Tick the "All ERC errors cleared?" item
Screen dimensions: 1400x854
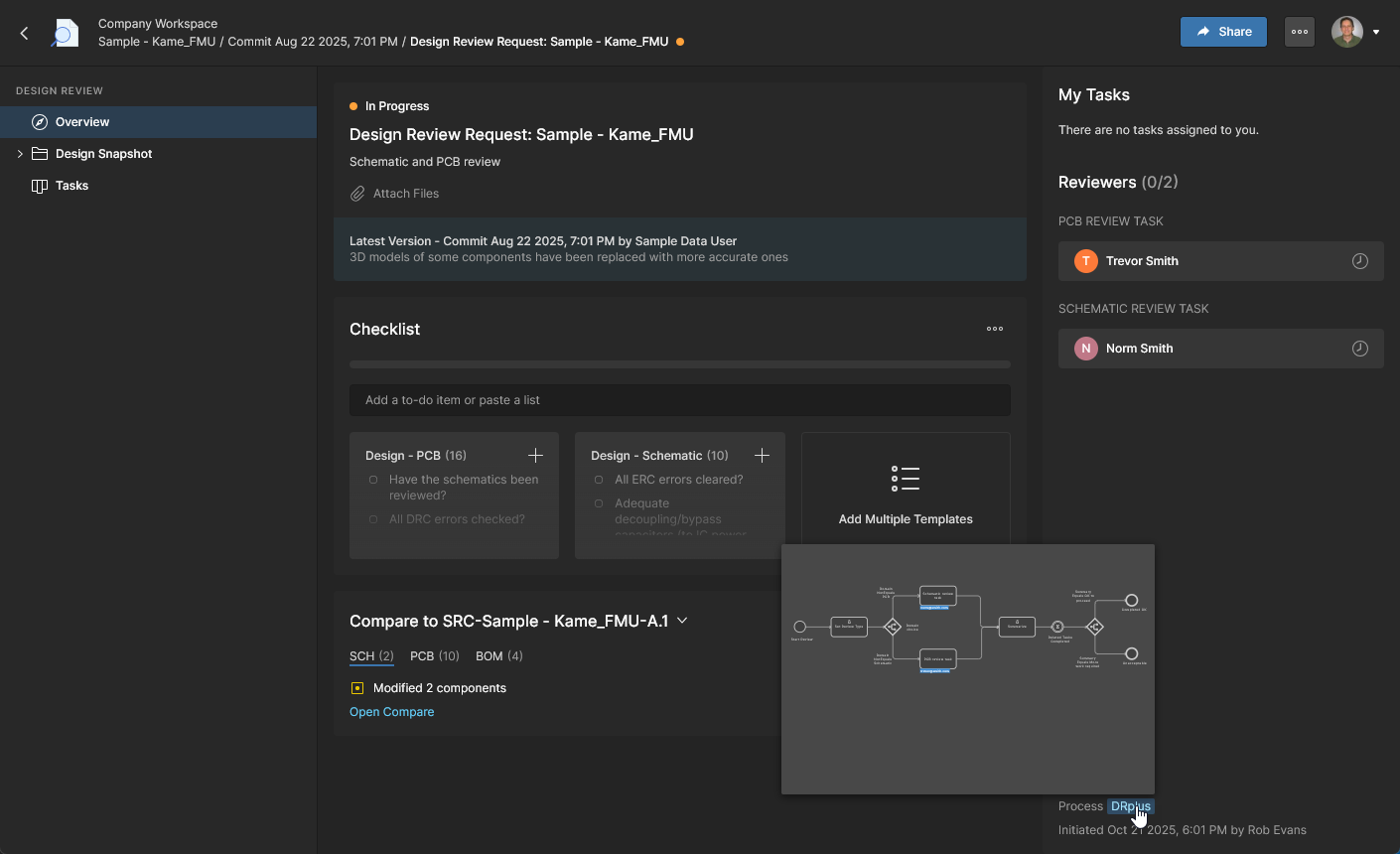(x=599, y=480)
